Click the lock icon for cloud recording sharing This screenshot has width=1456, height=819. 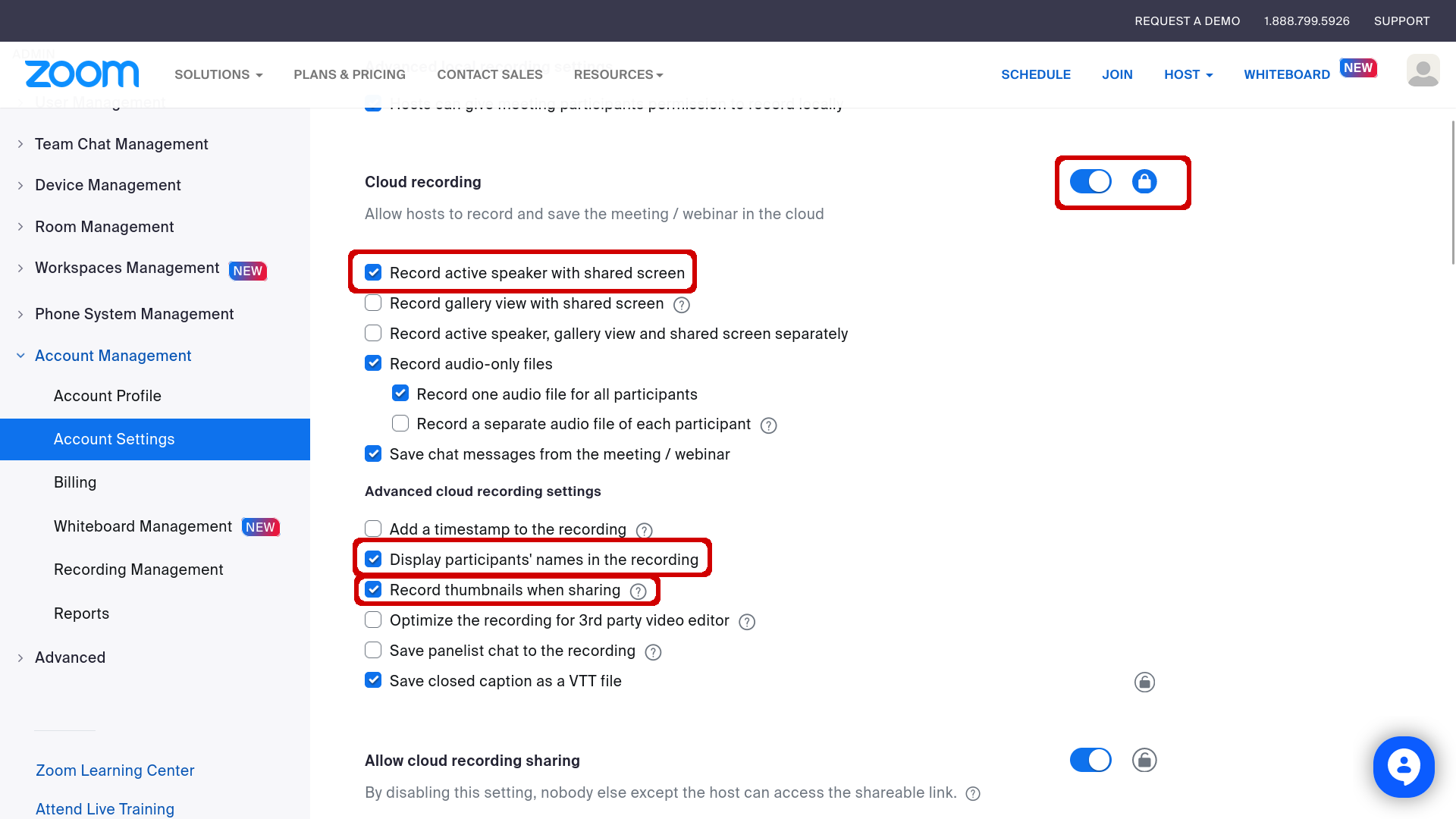pos(1144,760)
